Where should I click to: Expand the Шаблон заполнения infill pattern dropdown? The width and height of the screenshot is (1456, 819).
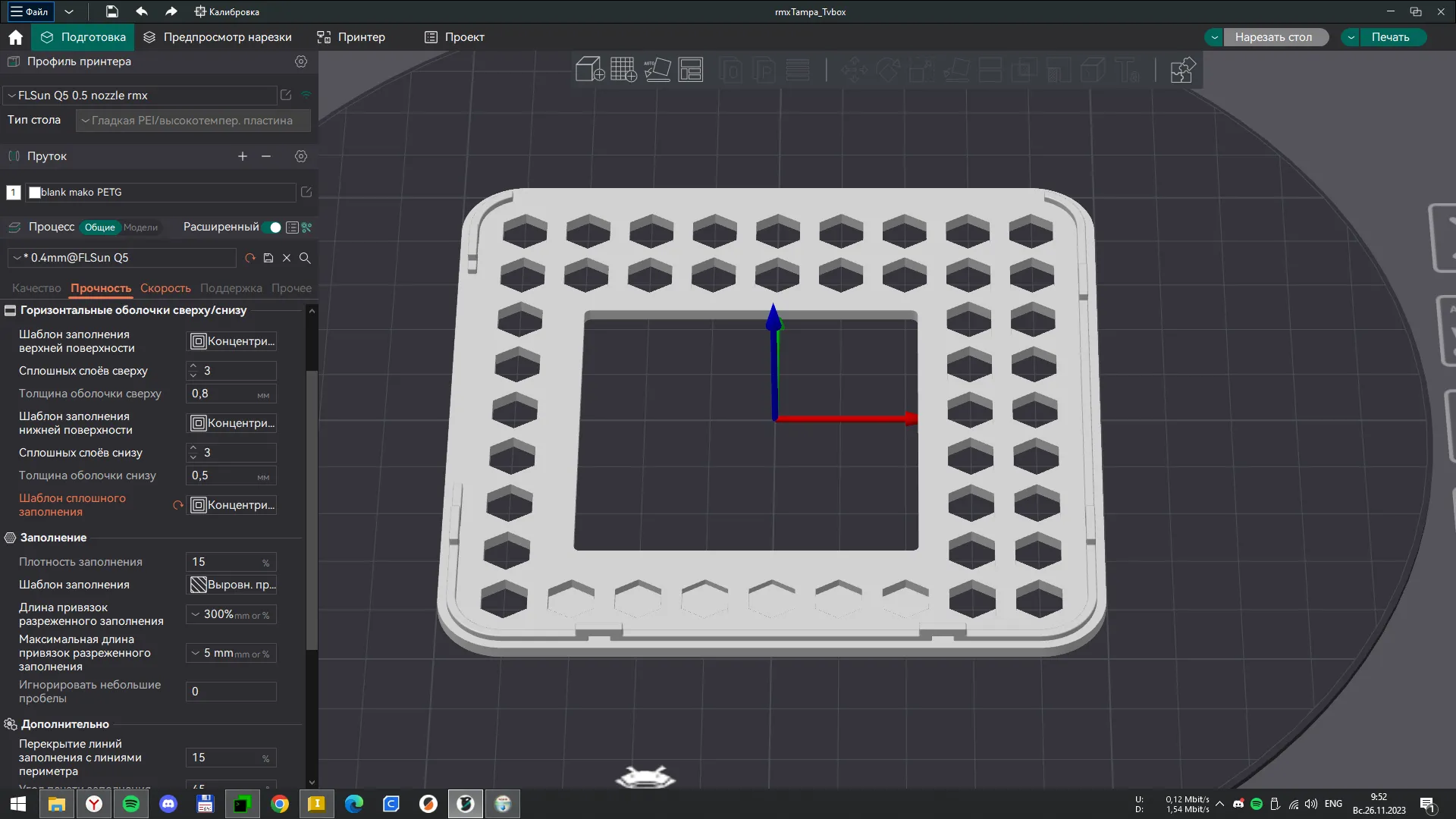click(x=232, y=585)
